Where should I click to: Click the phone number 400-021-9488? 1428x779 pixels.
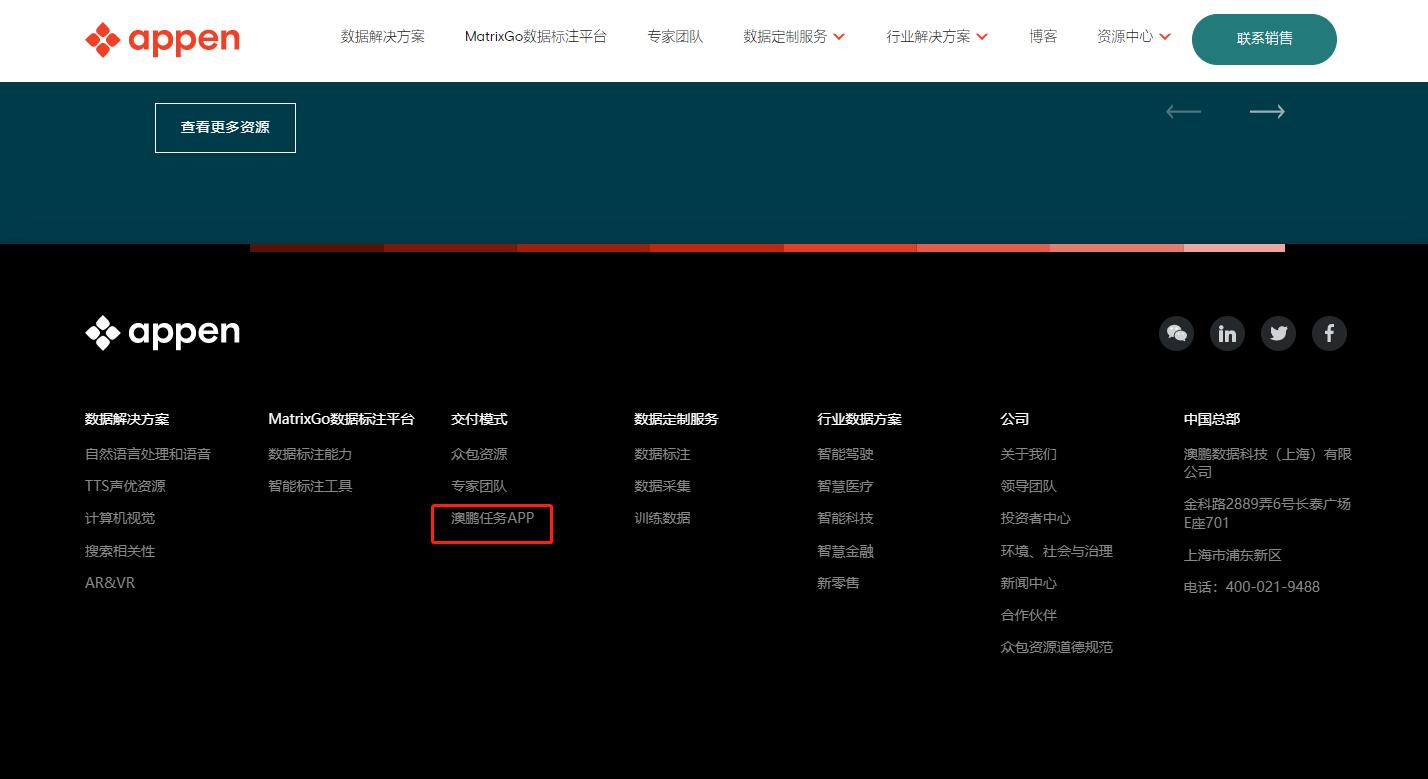tap(1271, 587)
